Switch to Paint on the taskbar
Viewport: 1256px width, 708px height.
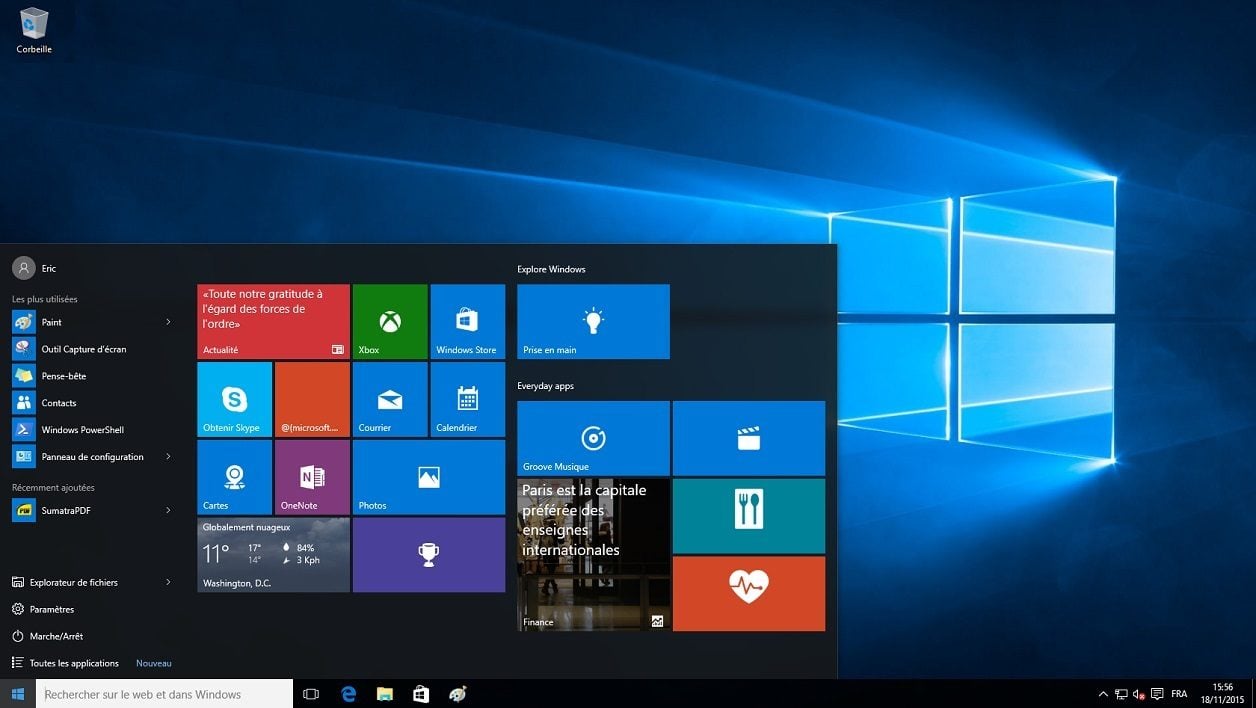click(x=458, y=694)
